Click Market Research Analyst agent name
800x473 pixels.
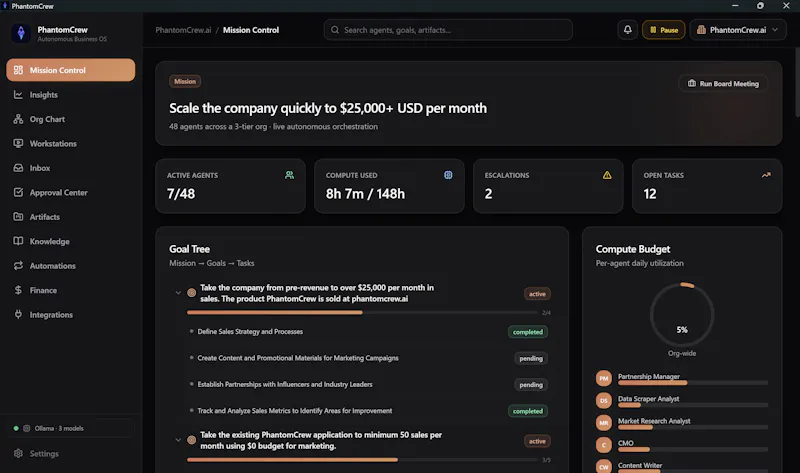click(x=654, y=421)
